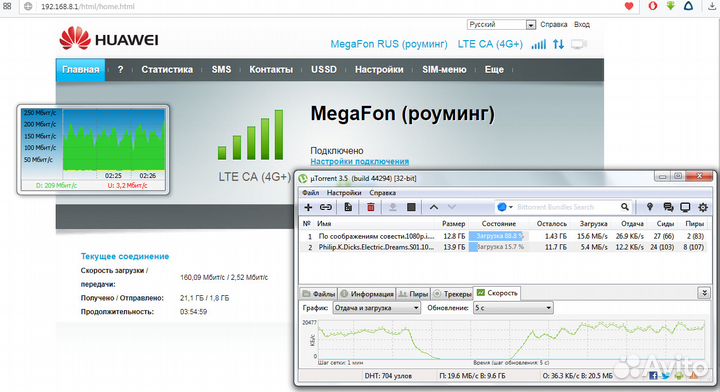
Task: Click the search magnifier in µTorrent toolbar
Action: (x=624, y=207)
